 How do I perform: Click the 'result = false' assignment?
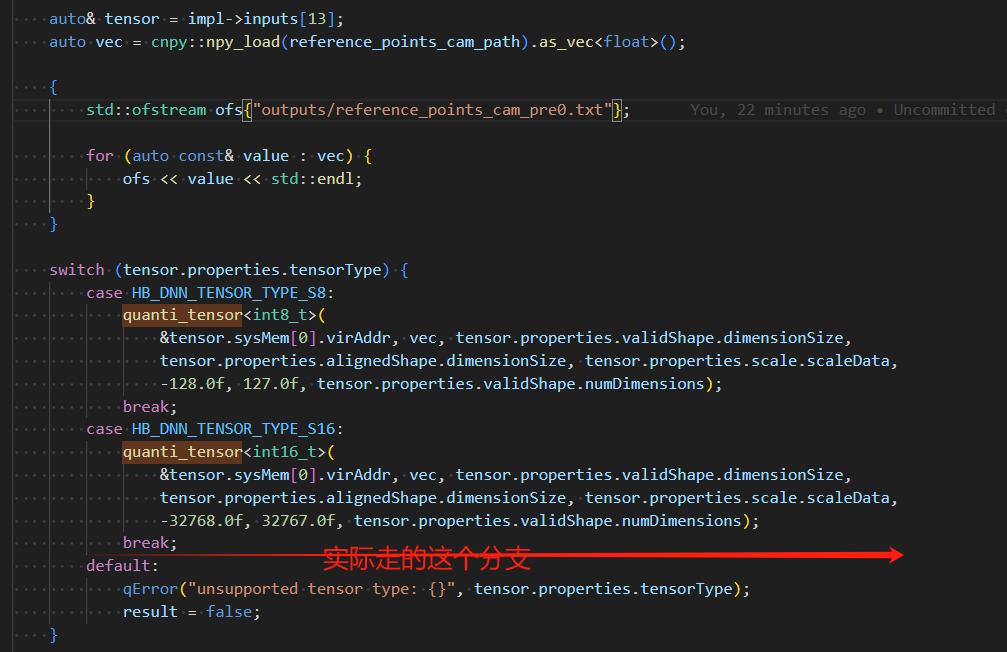pyautogui.click(x=191, y=612)
